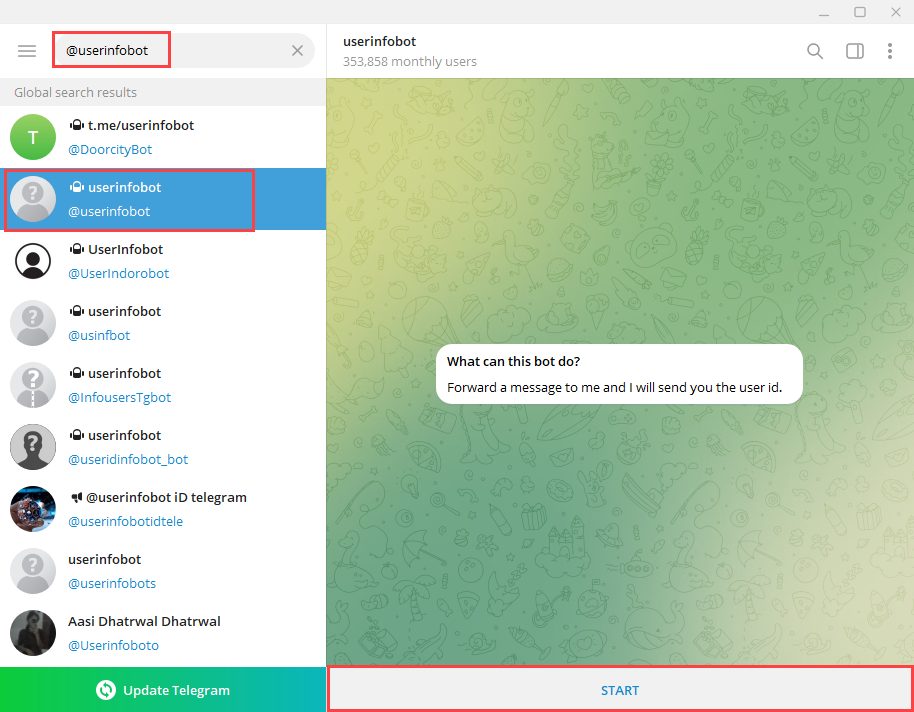Clear the search field with the X
The width and height of the screenshot is (914, 712).
(x=297, y=51)
